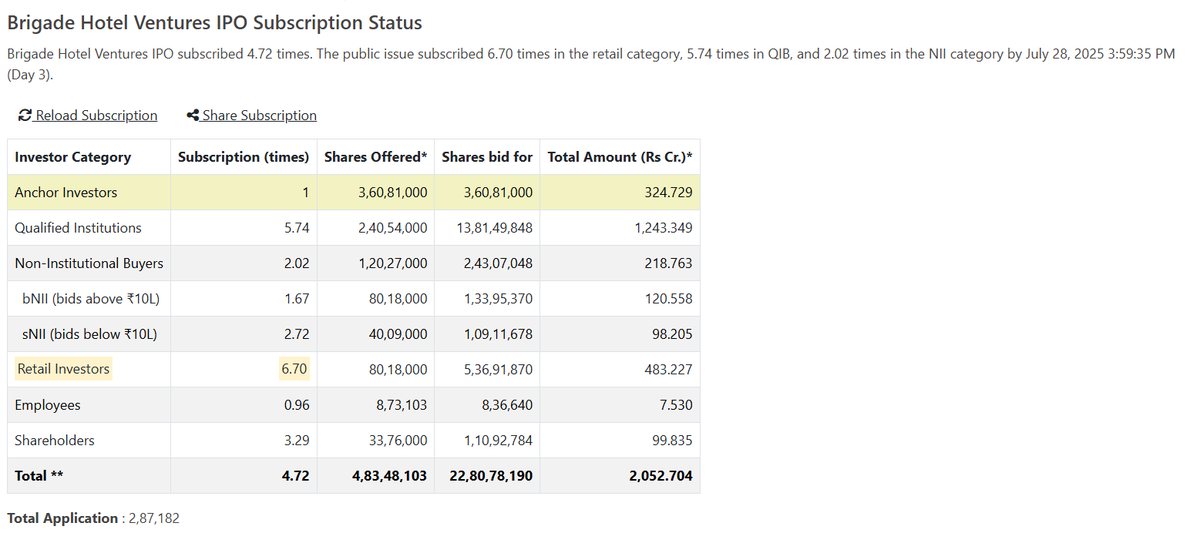The height and width of the screenshot is (533, 1200).
Task: Select Shareholders amount 99.835
Action: 673,440
